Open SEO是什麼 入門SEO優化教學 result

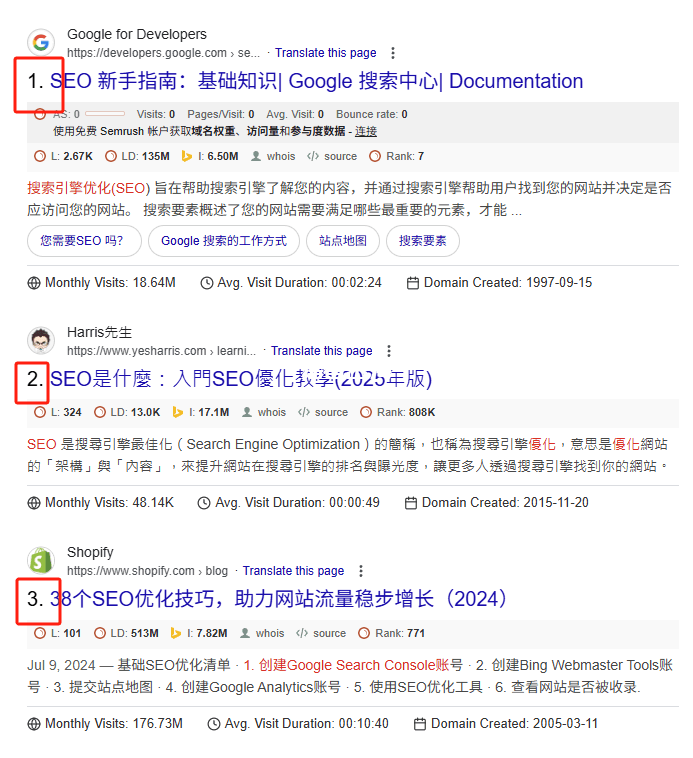241,379
